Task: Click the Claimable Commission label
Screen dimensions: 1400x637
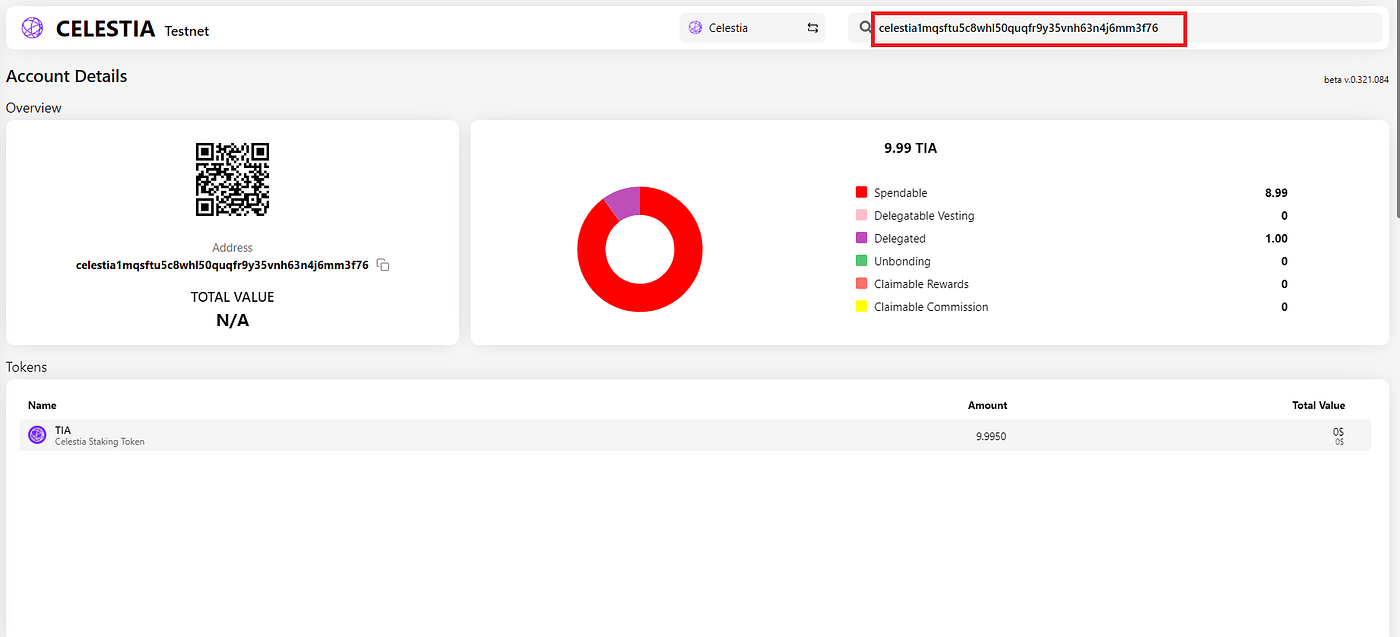Action: pos(931,307)
